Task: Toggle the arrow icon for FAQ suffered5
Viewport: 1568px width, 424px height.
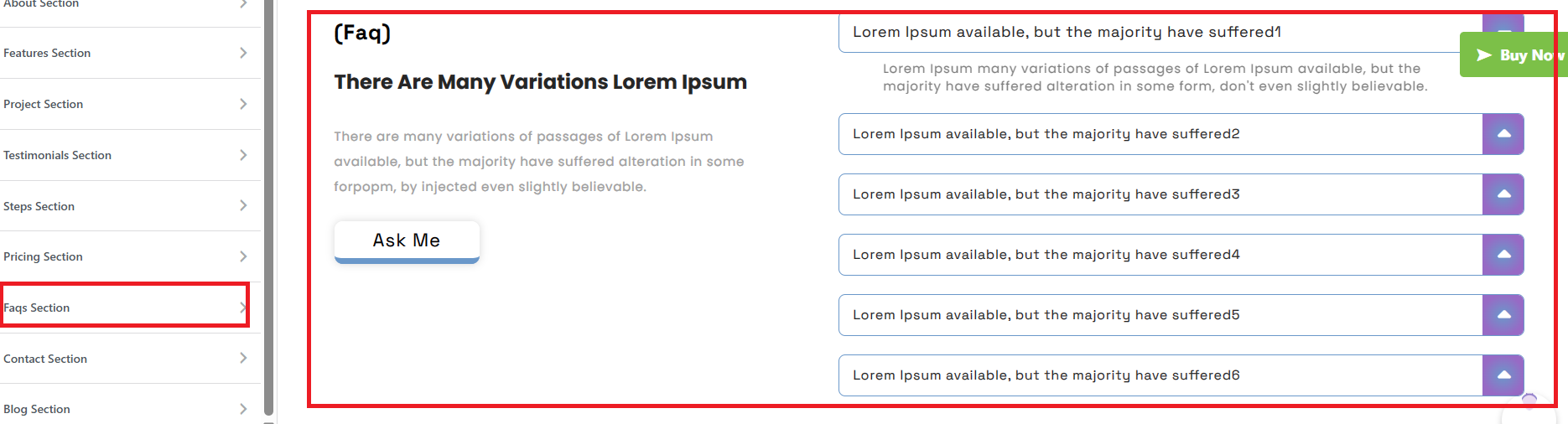Action: [x=1503, y=315]
